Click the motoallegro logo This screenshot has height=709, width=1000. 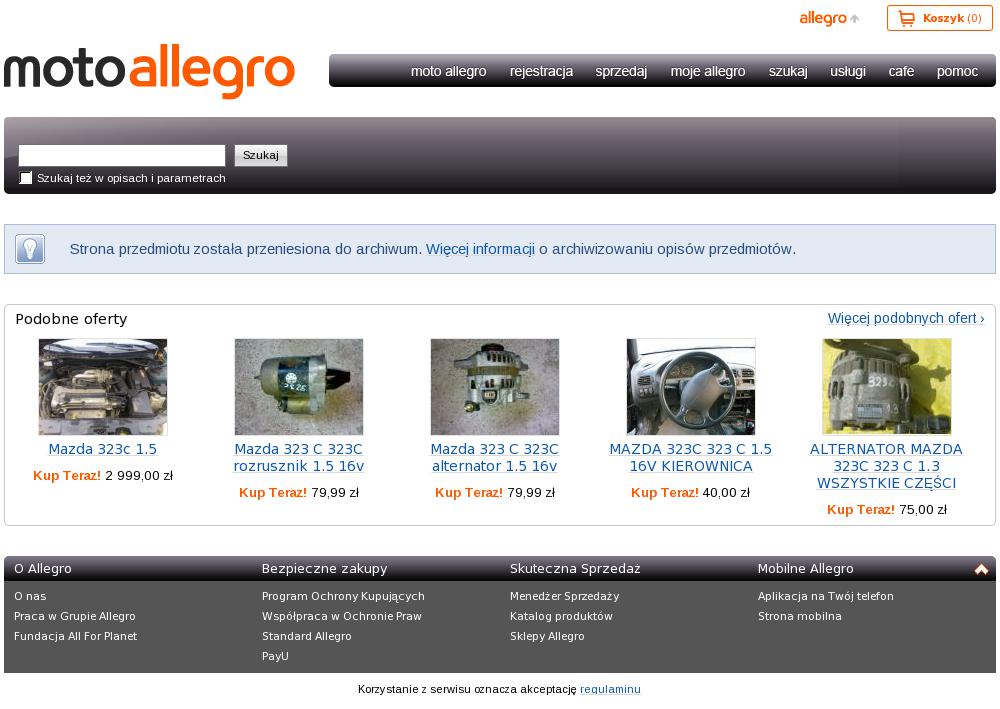point(149,71)
